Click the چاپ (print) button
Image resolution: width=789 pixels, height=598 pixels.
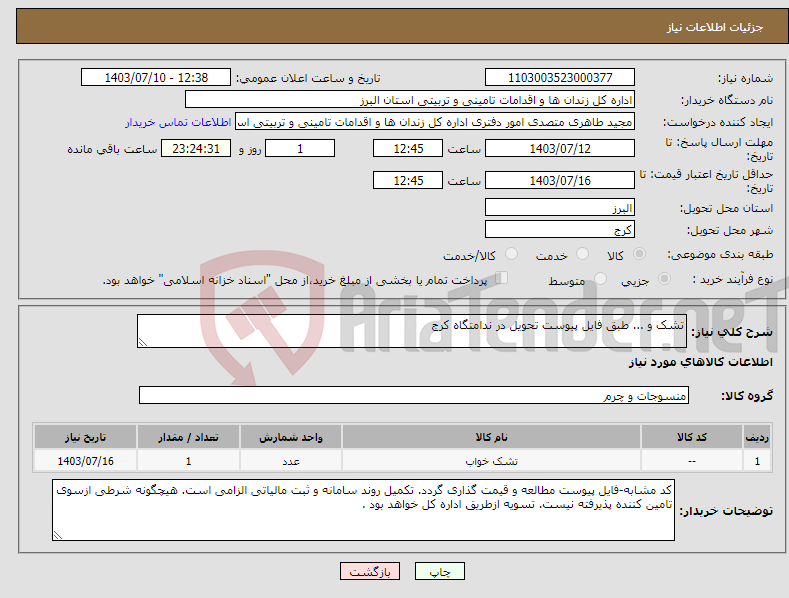439,571
